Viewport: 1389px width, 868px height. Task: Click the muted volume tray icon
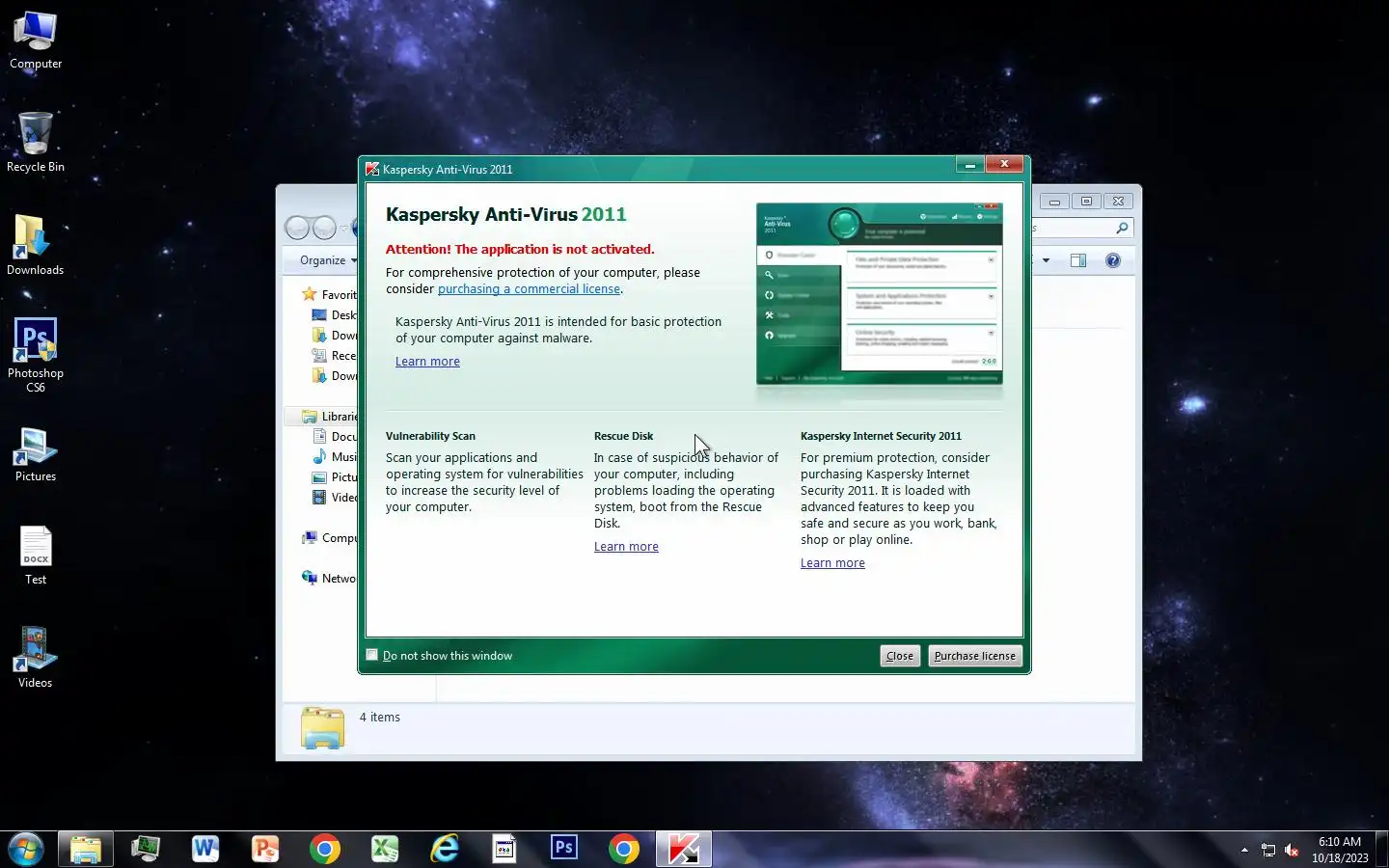tap(1293, 850)
